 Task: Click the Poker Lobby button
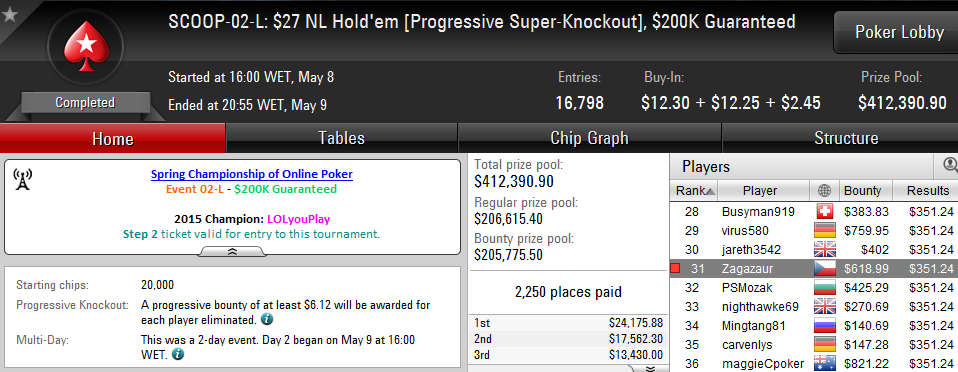(x=899, y=32)
